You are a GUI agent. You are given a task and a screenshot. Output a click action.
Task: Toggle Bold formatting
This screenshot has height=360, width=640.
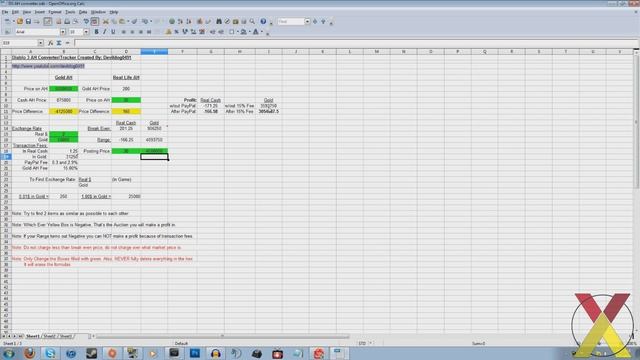tap(96, 32)
